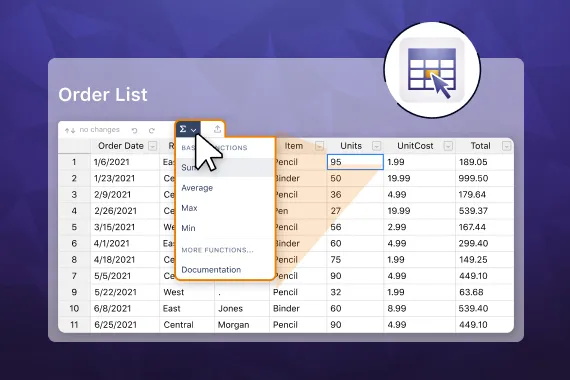Click the Total cell 149.25
Image resolution: width=570 pixels, height=380 pixels.
tap(485, 260)
